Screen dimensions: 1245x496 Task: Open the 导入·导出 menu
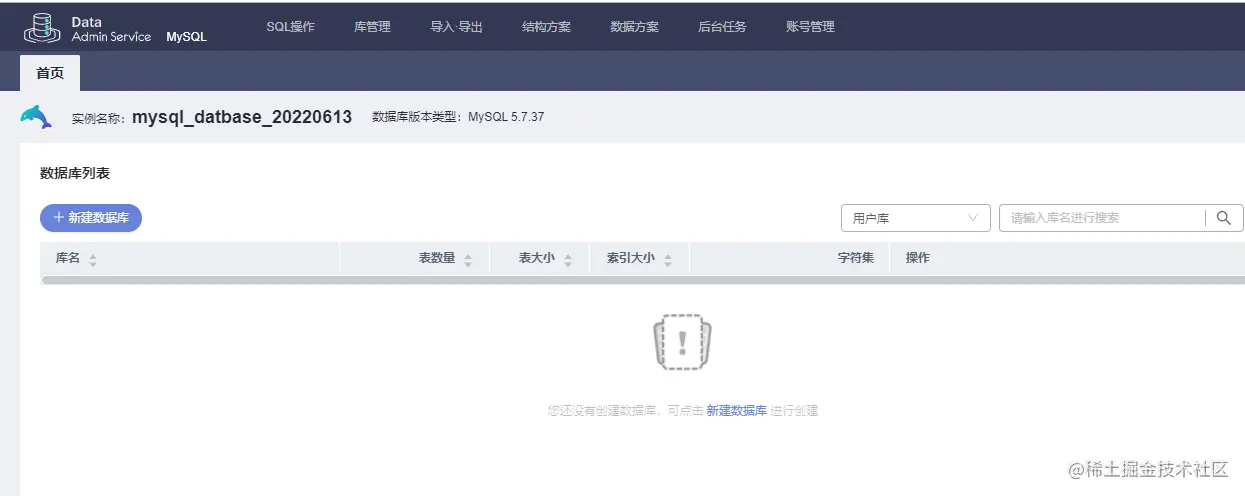point(456,27)
